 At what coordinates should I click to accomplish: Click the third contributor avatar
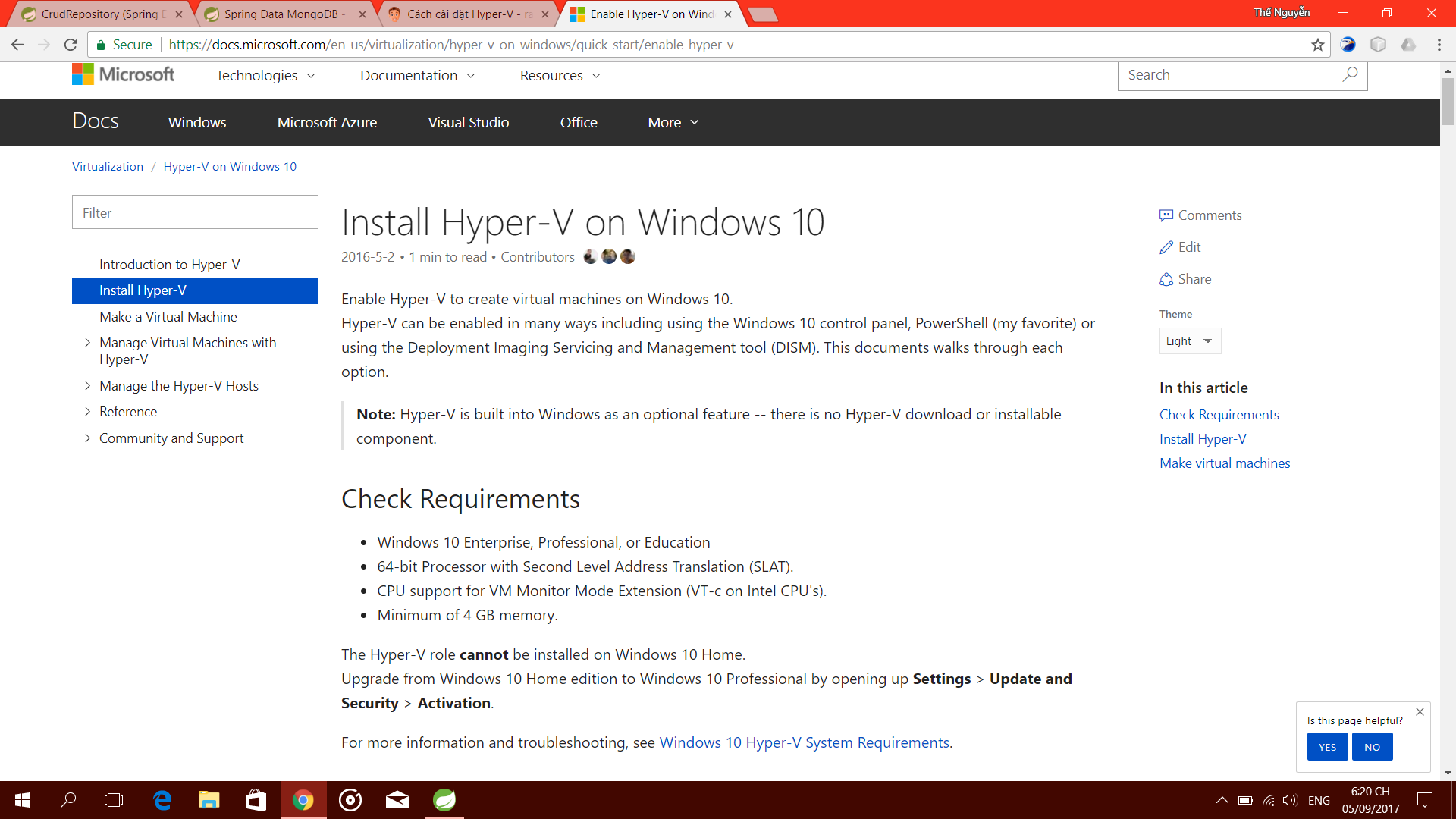click(x=628, y=256)
